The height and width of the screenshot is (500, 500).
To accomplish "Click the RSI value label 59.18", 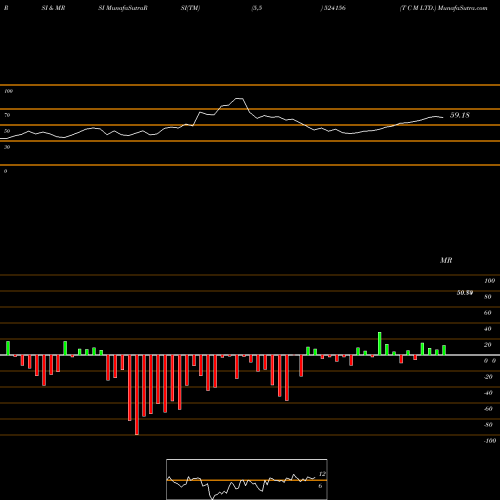I will point(460,115).
